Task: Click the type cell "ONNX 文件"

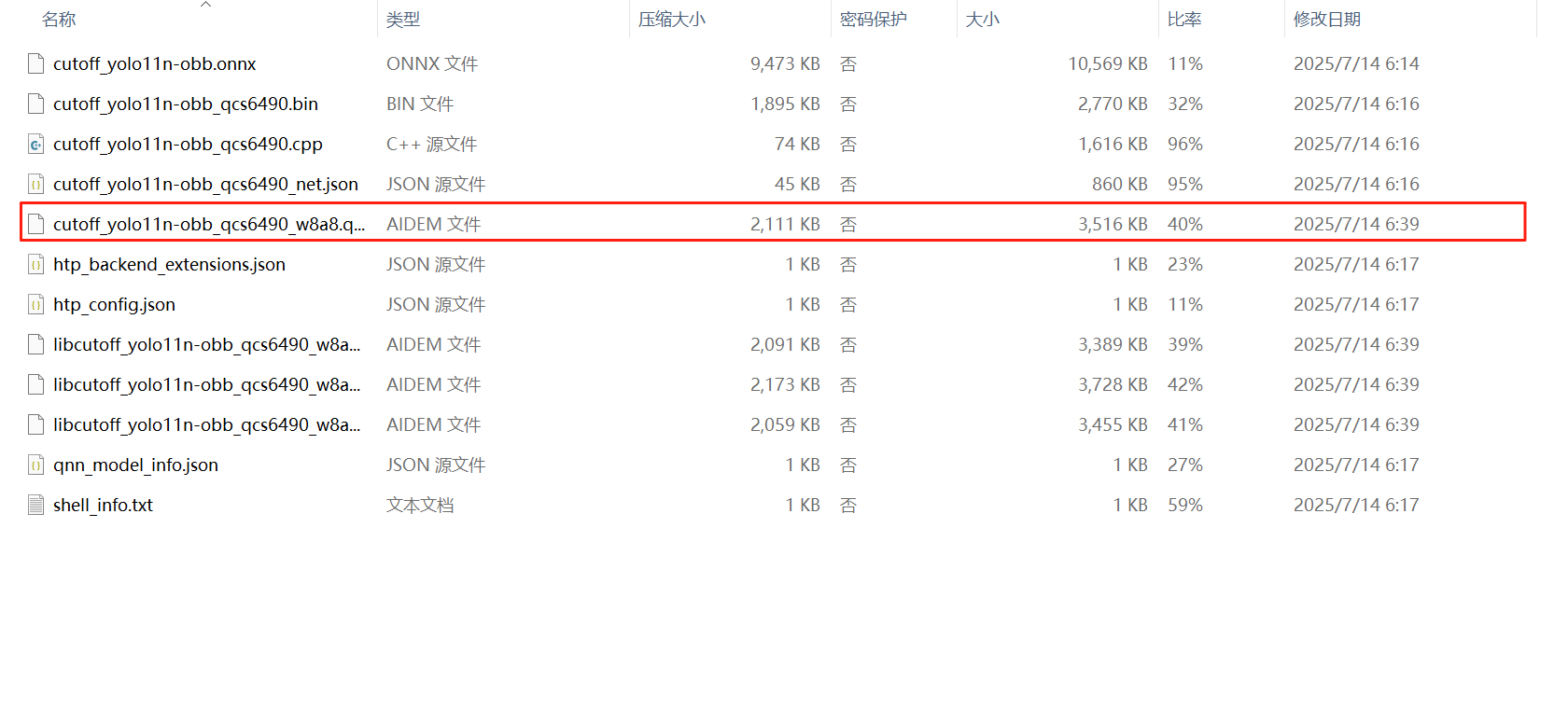Action: [x=432, y=63]
